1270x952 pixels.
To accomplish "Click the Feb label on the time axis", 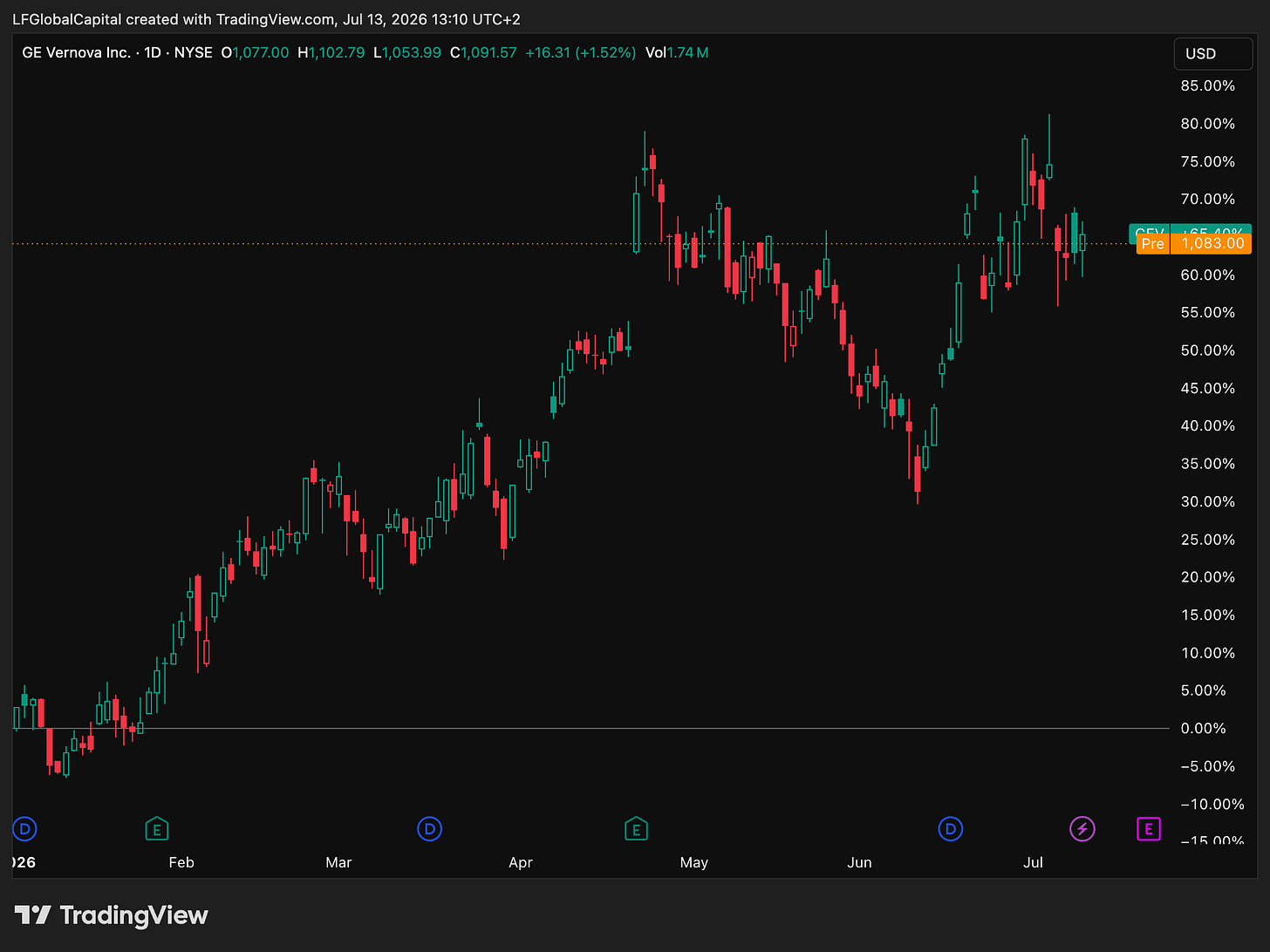I will pyautogui.click(x=181, y=862).
